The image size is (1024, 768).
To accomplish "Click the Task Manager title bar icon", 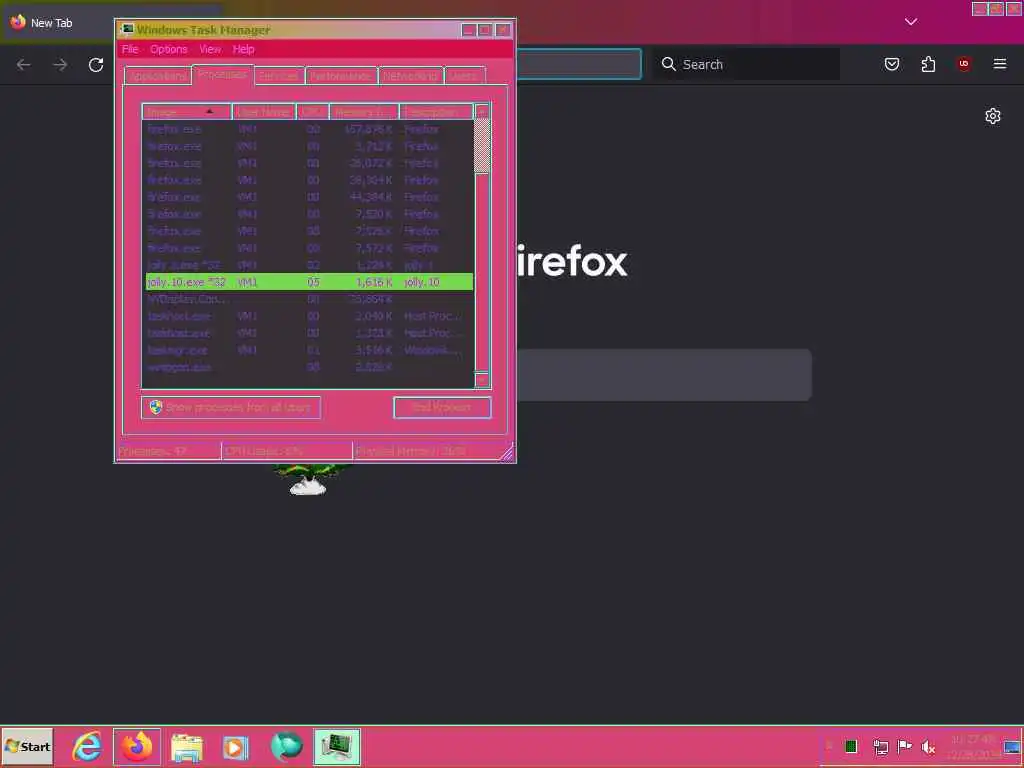I will point(128,29).
